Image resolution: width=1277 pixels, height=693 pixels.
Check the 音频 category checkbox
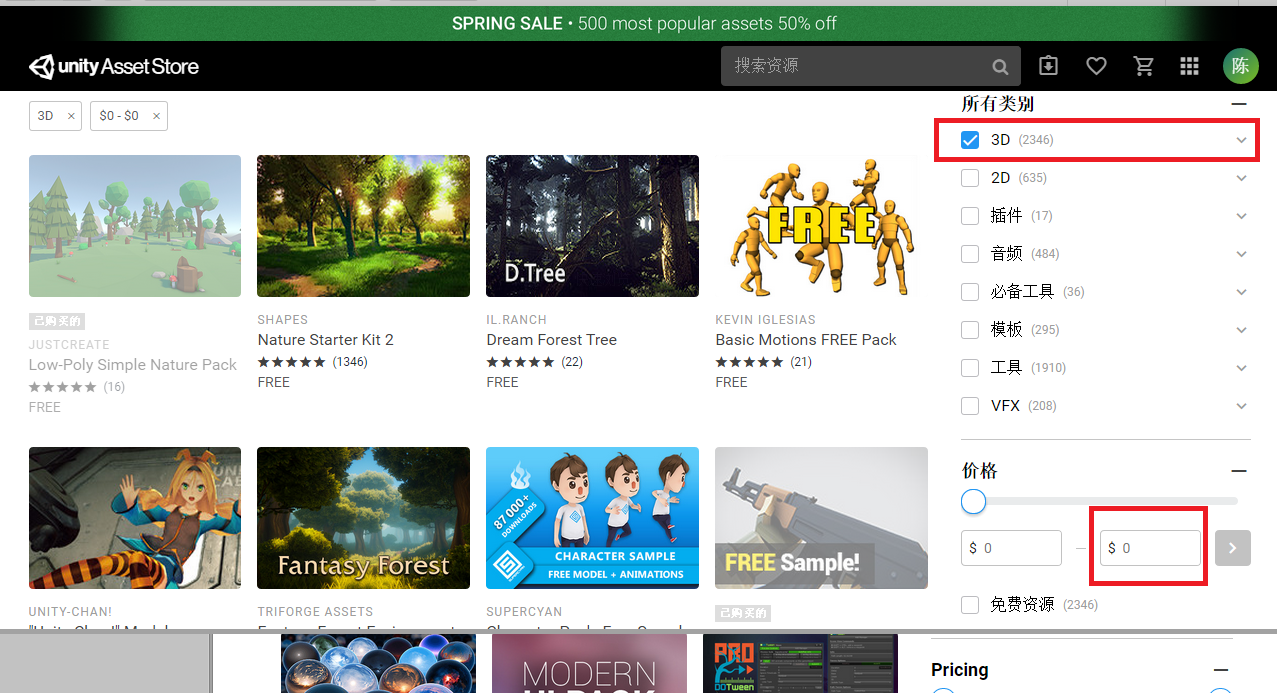970,254
